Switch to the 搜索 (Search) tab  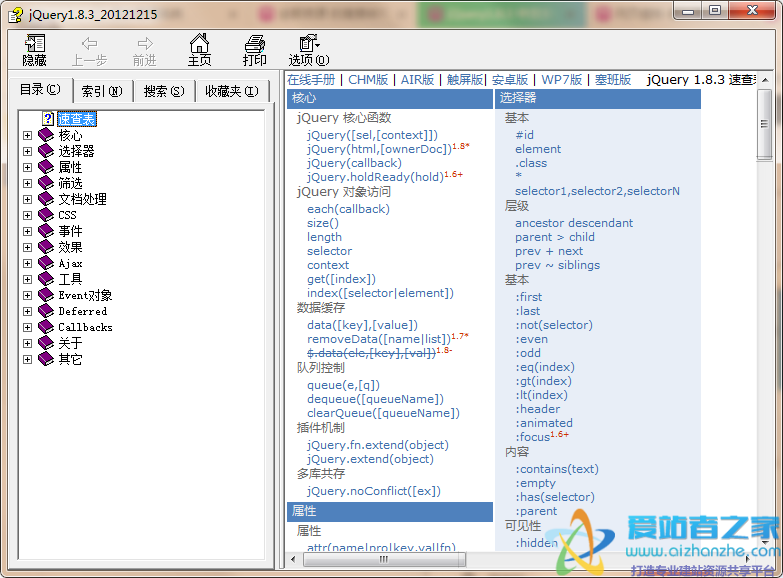point(164,91)
